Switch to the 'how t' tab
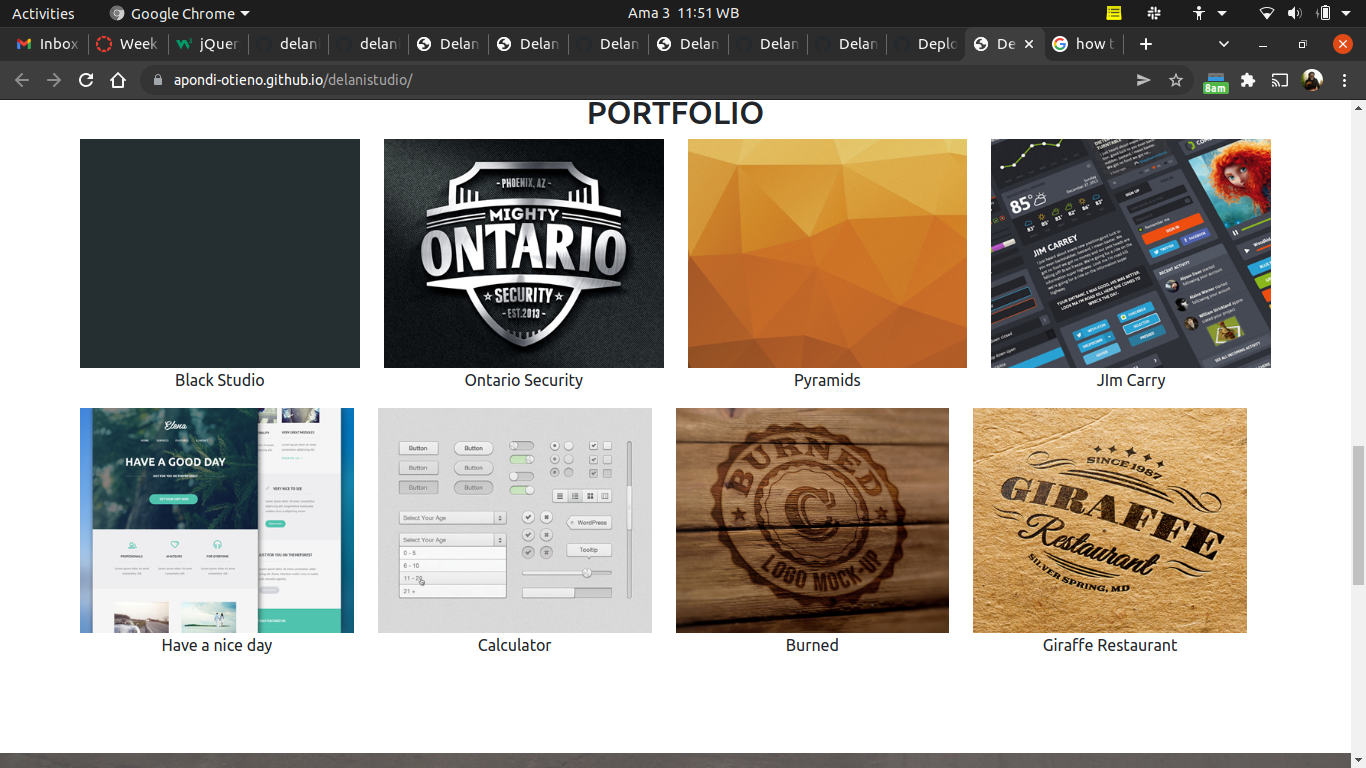 click(x=1085, y=44)
